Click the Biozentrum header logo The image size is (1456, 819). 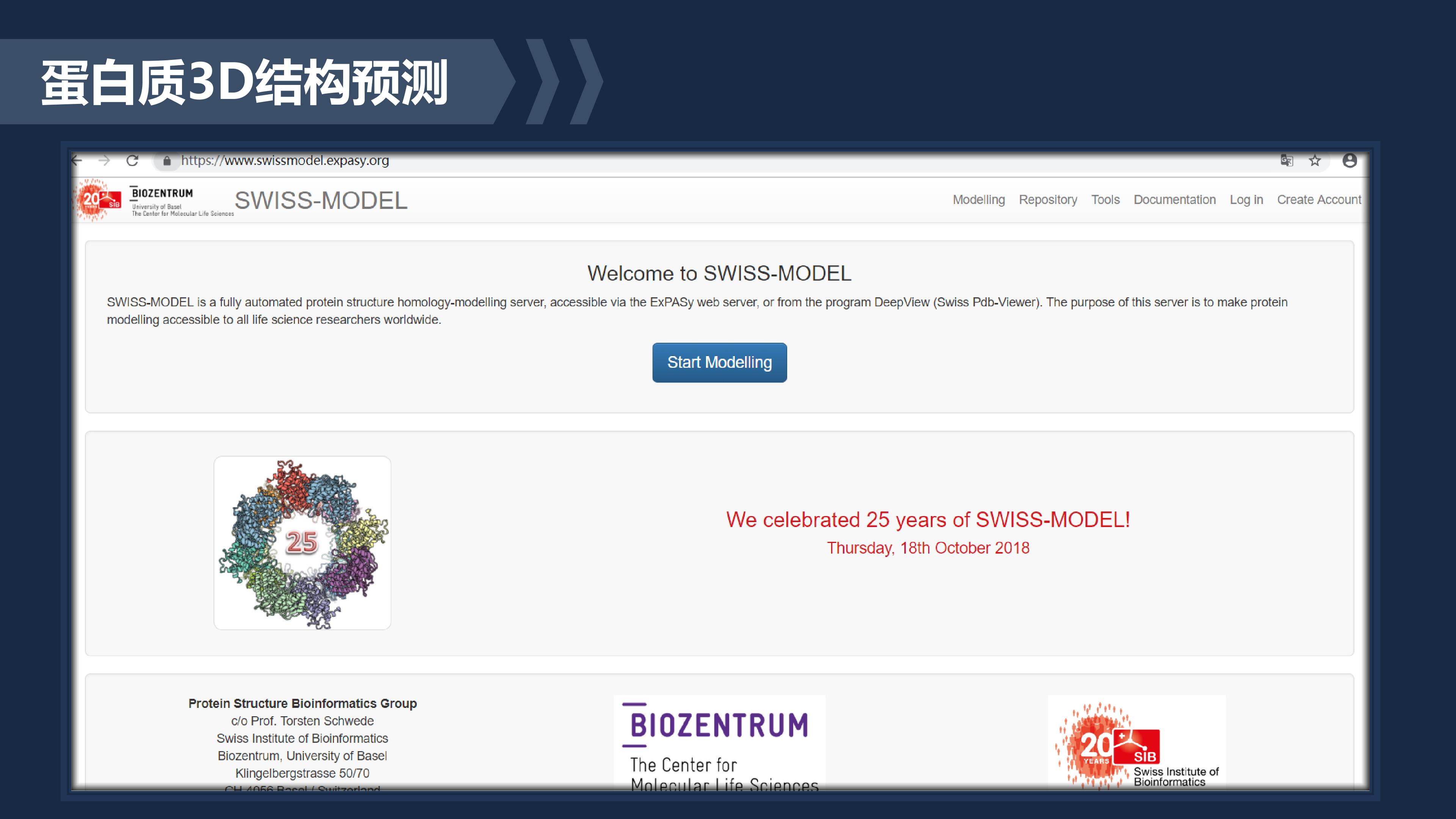[182, 201]
